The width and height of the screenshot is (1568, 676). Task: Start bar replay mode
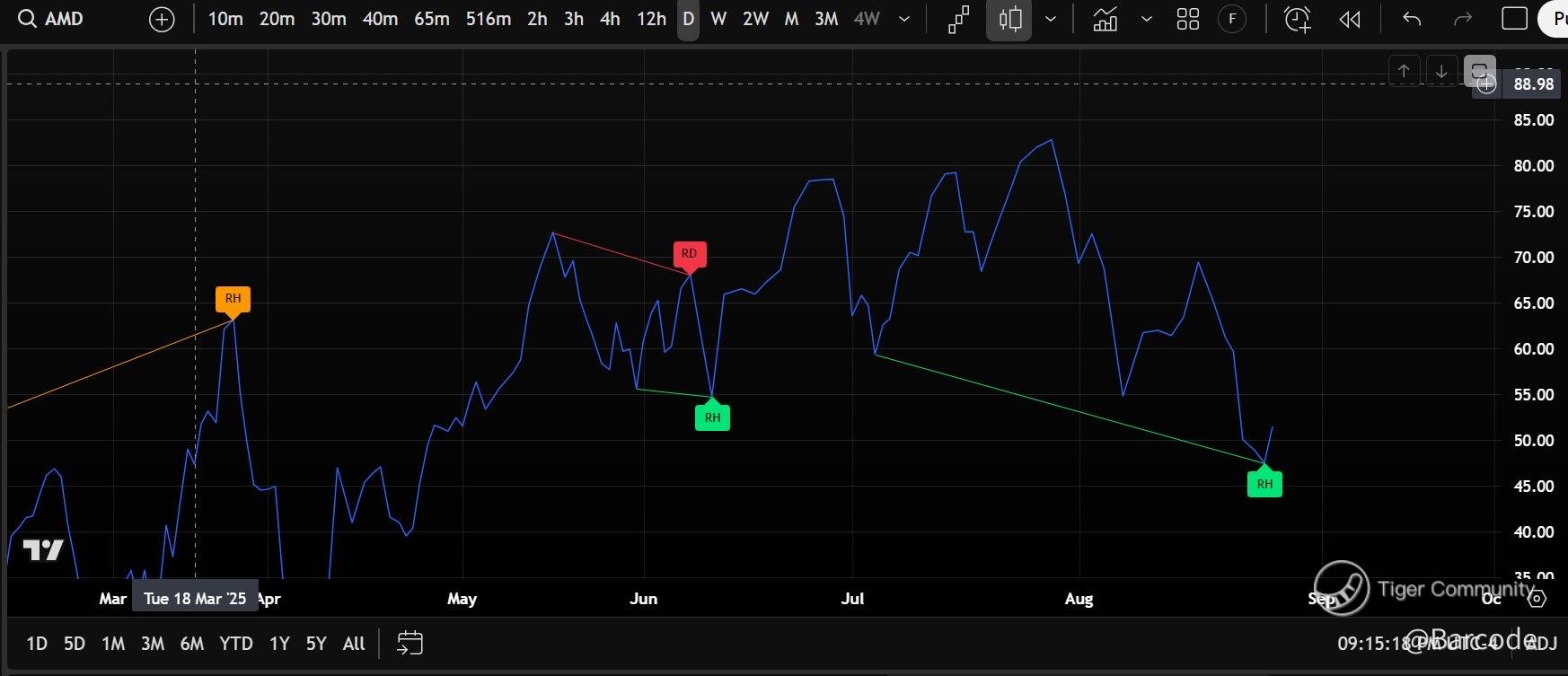point(1350,19)
